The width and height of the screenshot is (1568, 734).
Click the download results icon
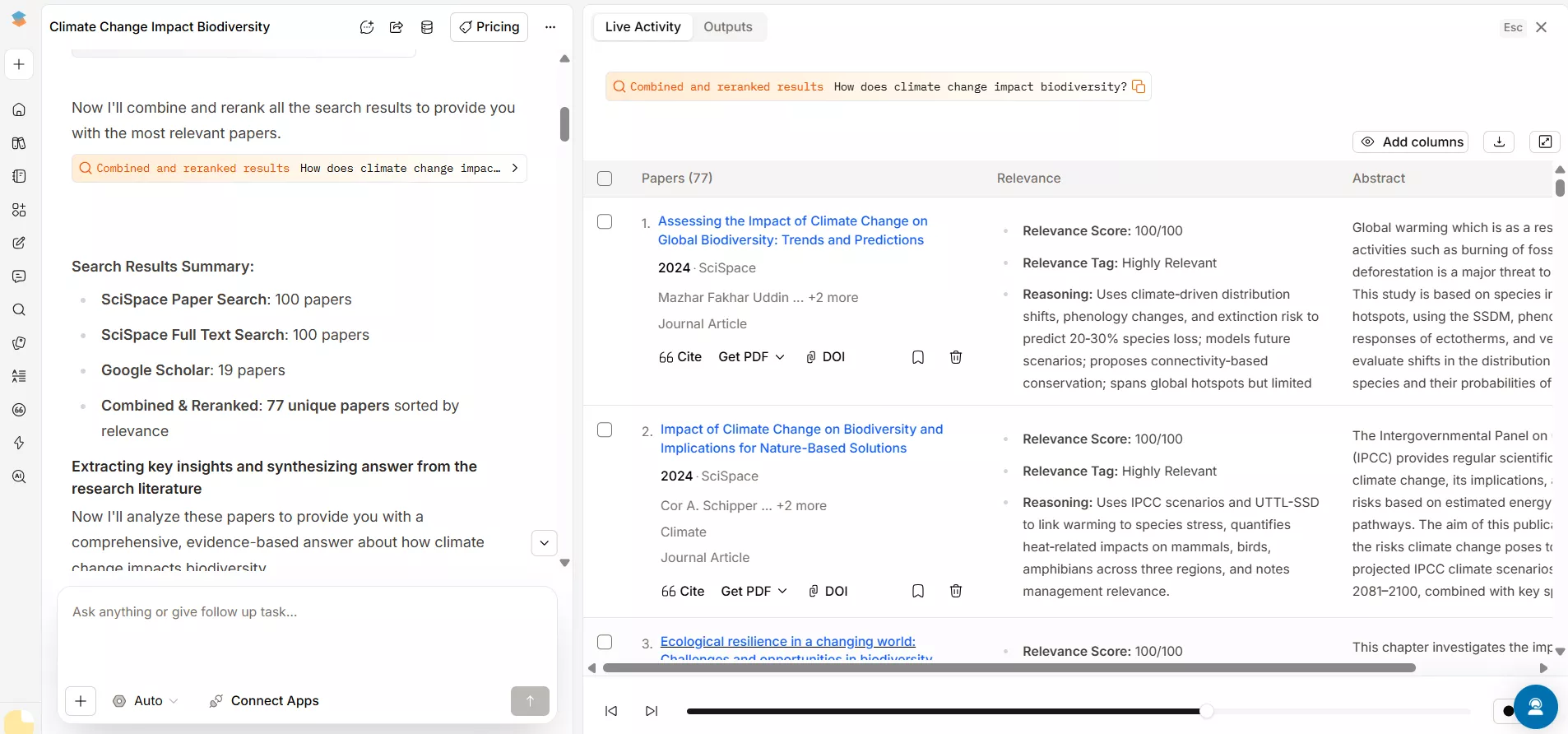click(x=1499, y=142)
